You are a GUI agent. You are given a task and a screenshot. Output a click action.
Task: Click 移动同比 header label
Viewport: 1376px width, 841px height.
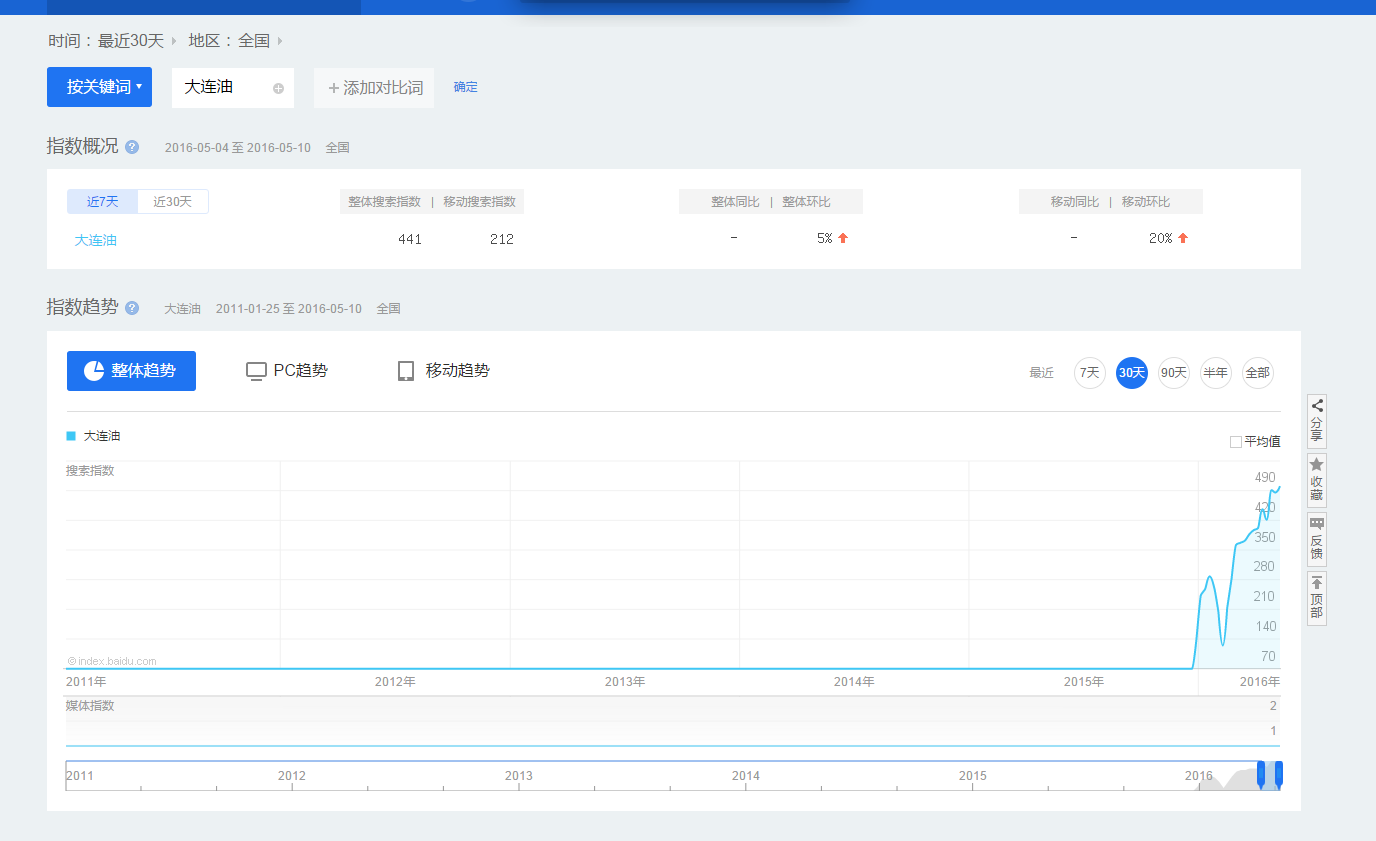(x=1075, y=202)
